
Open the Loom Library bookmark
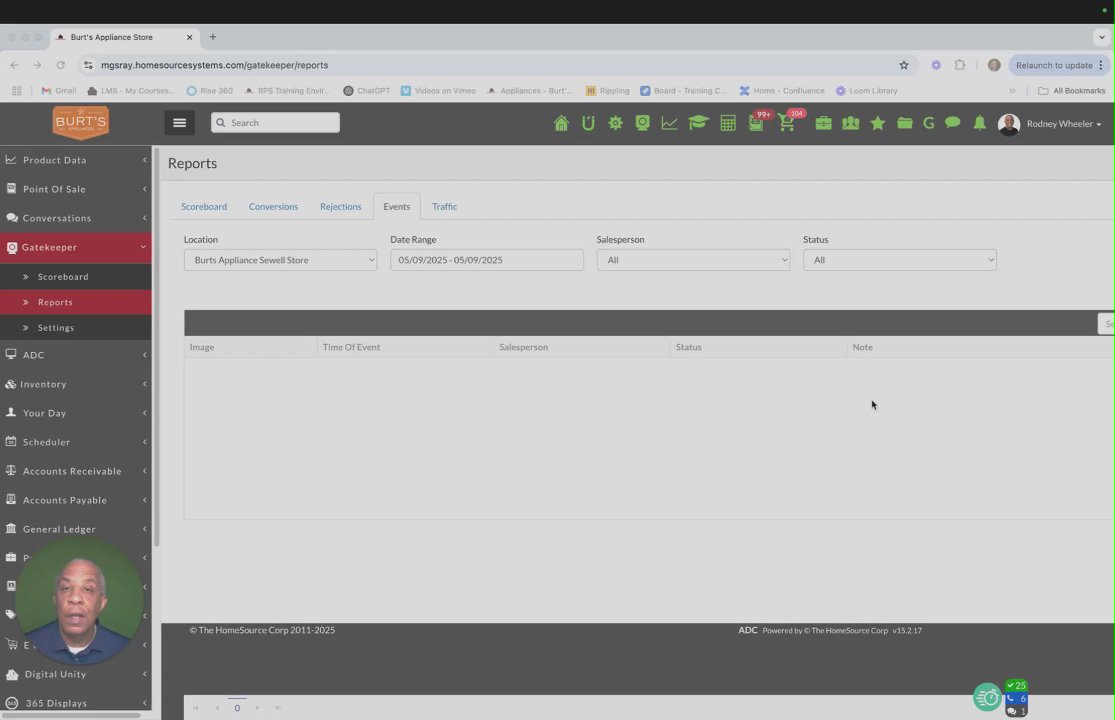[x=866, y=91]
